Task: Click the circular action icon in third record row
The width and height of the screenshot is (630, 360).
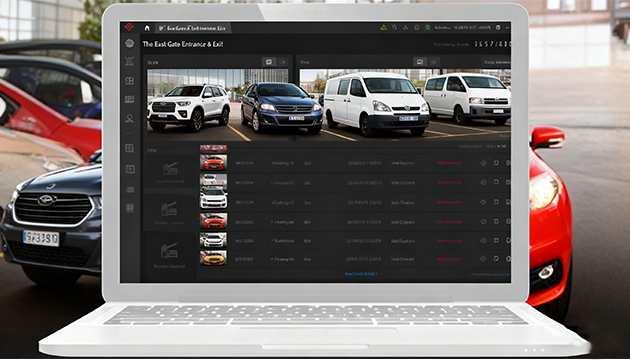Action: point(483,202)
